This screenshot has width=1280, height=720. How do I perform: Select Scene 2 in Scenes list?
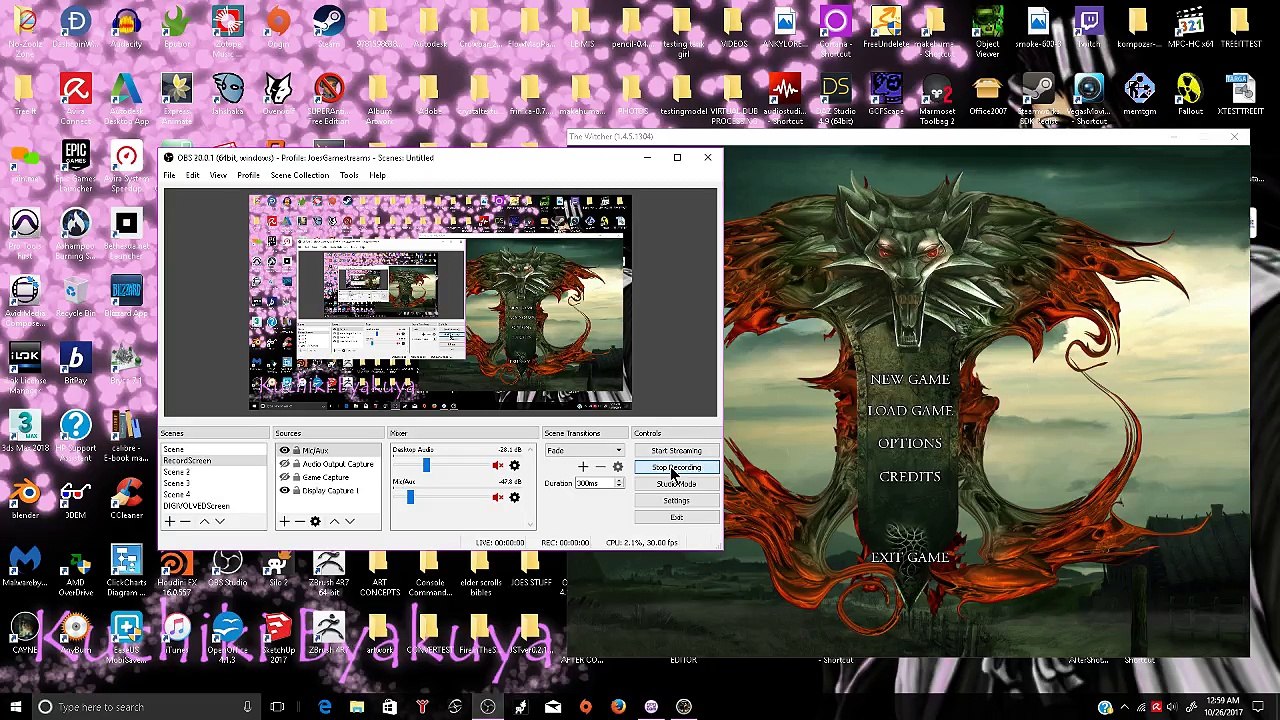[x=214, y=472]
